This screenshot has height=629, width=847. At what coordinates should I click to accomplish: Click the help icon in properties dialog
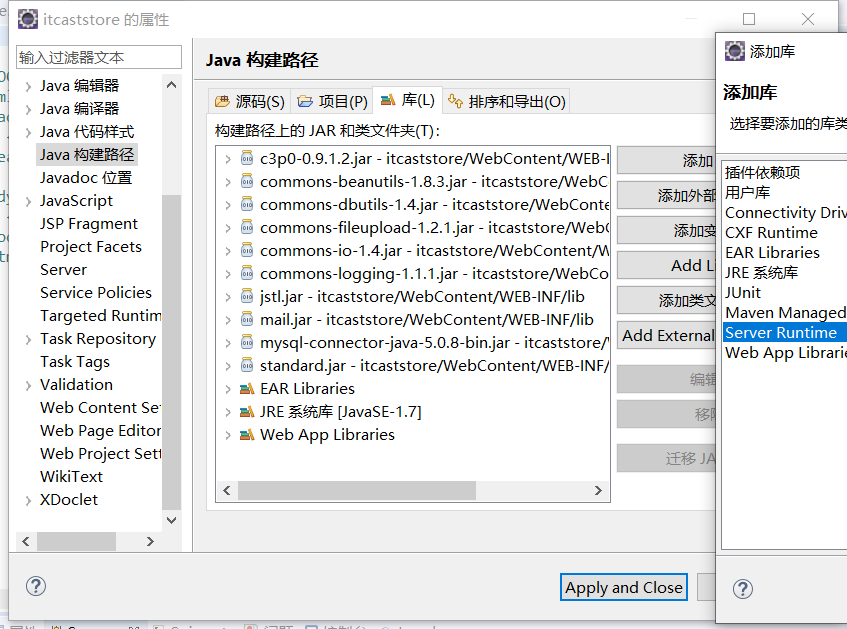pos(36,586)
